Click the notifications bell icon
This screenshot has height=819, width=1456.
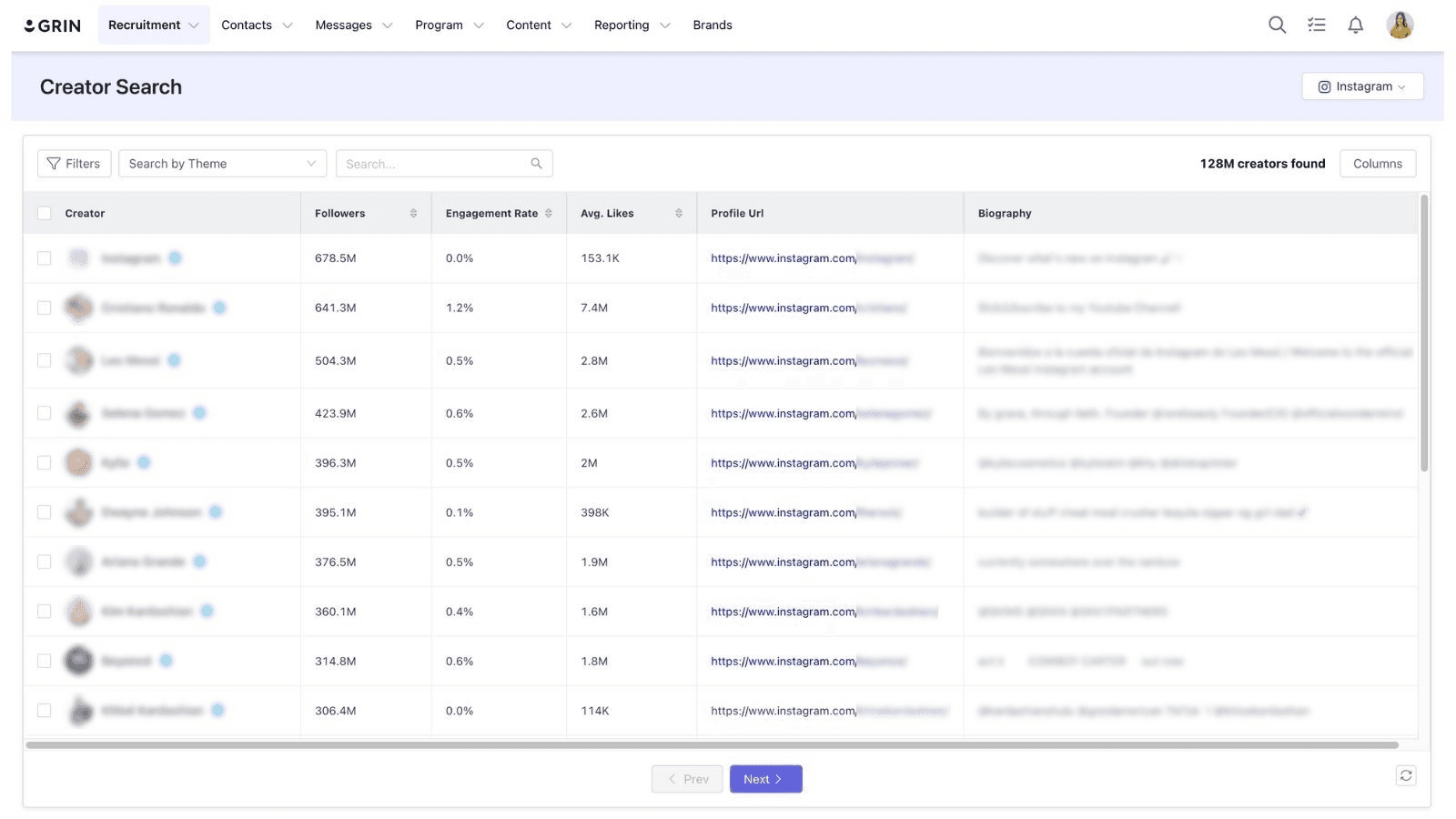pos(1355,25)
